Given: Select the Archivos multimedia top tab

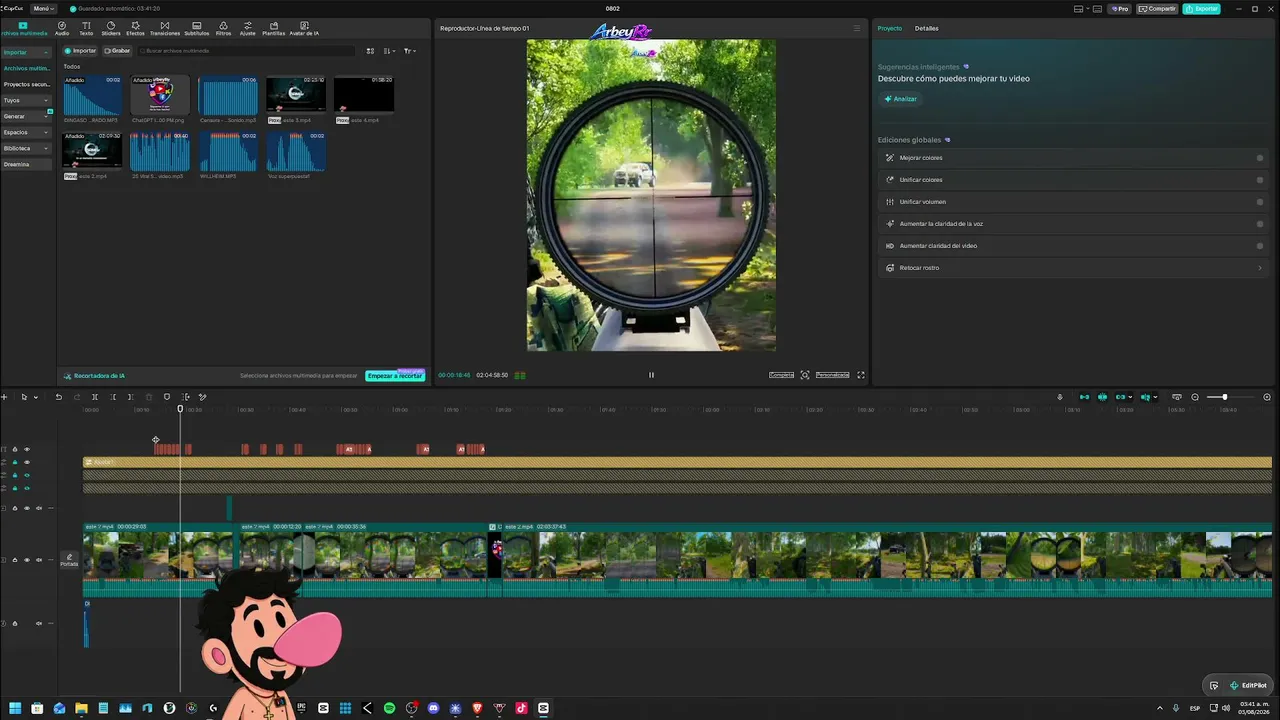Looking at the screenshot, I should coord(25,29).
